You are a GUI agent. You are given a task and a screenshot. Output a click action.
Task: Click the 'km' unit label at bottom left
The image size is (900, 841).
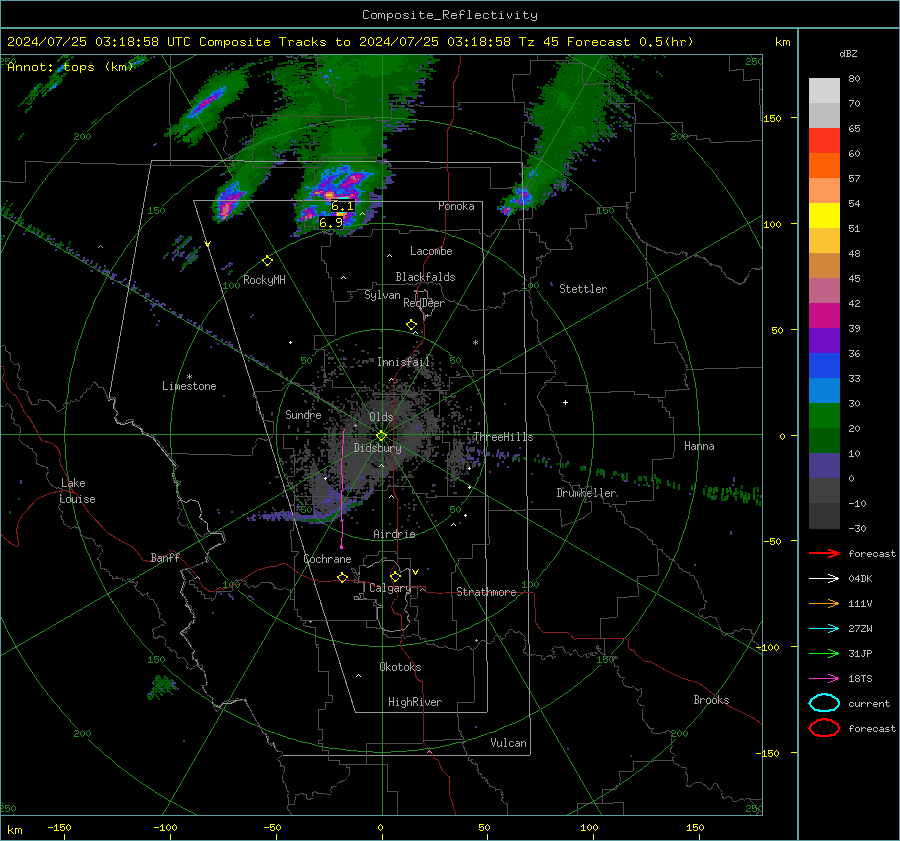coord(15,830)
